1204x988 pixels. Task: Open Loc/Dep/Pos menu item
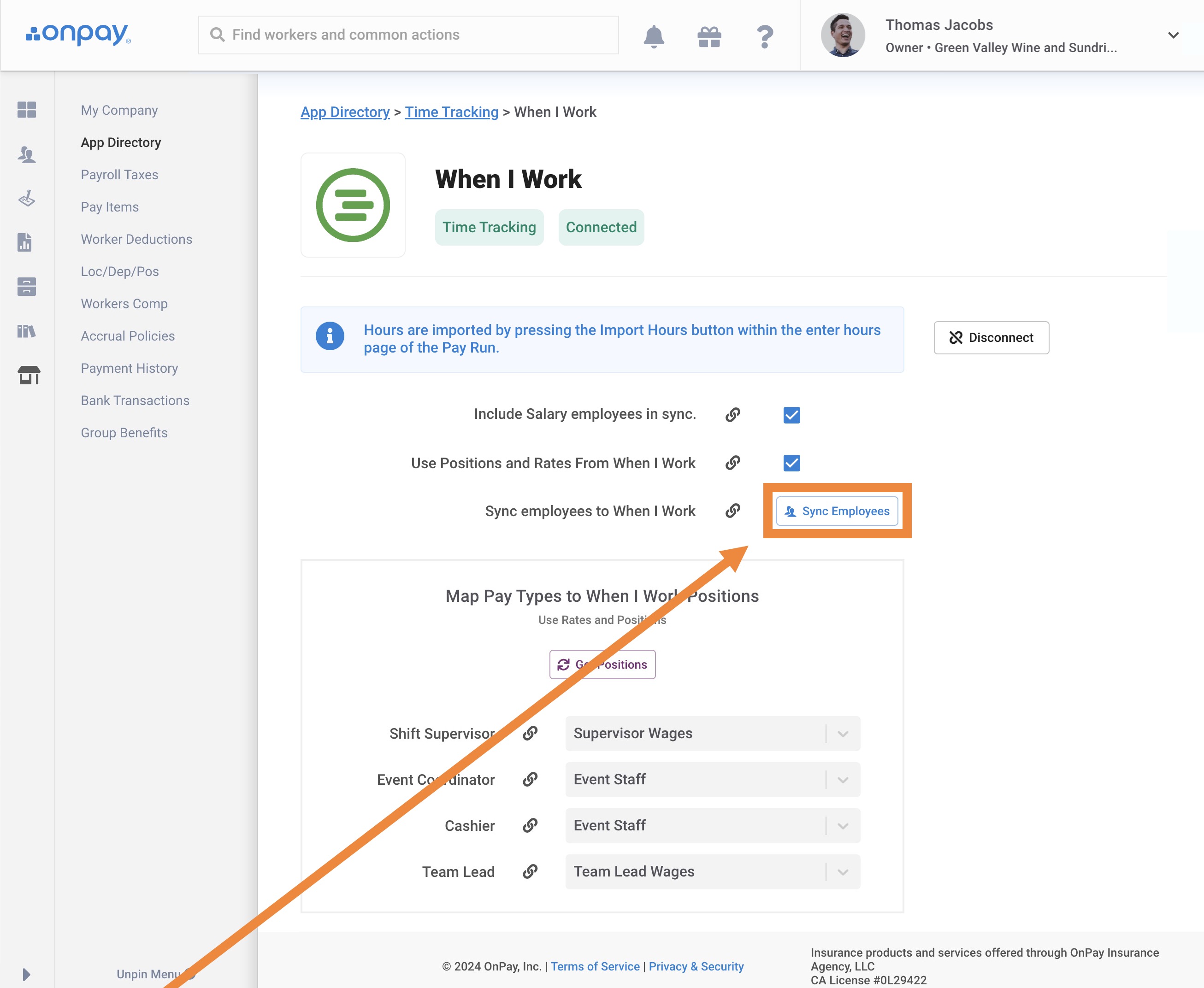point(119,271)
